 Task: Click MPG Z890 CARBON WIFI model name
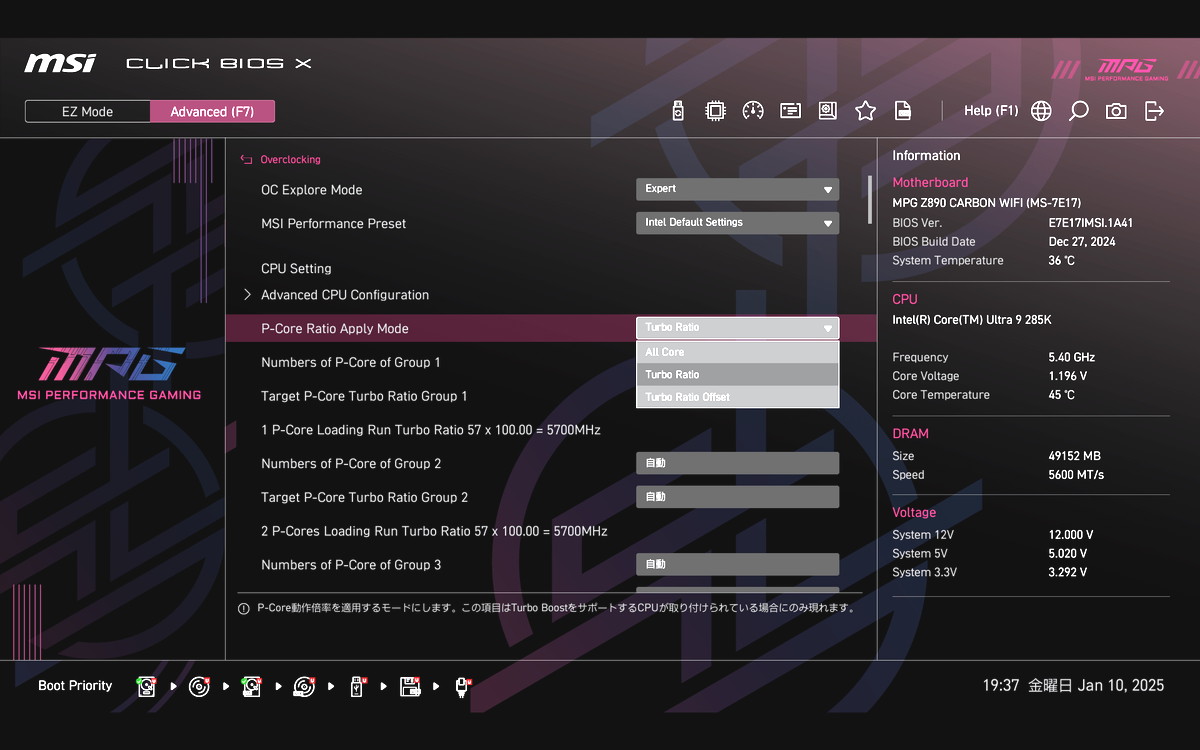pos(986,203)
